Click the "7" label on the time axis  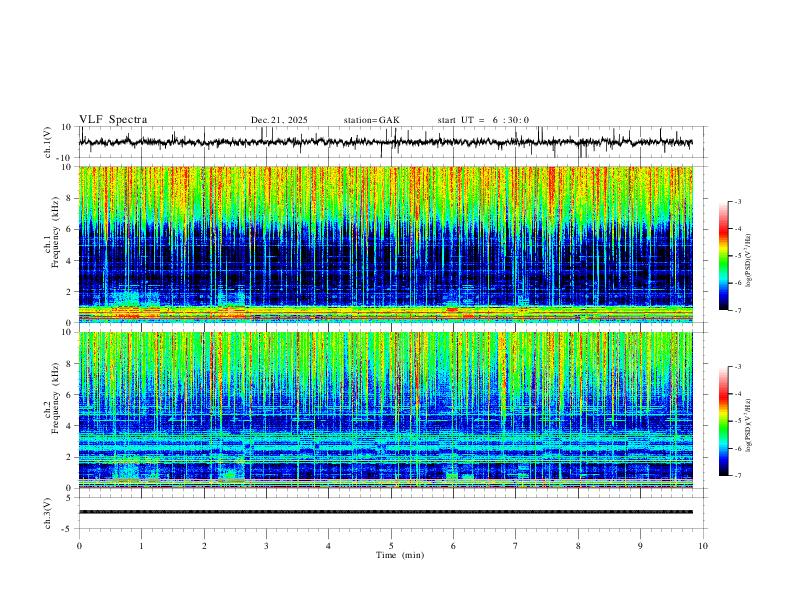[x=516, y=546]
